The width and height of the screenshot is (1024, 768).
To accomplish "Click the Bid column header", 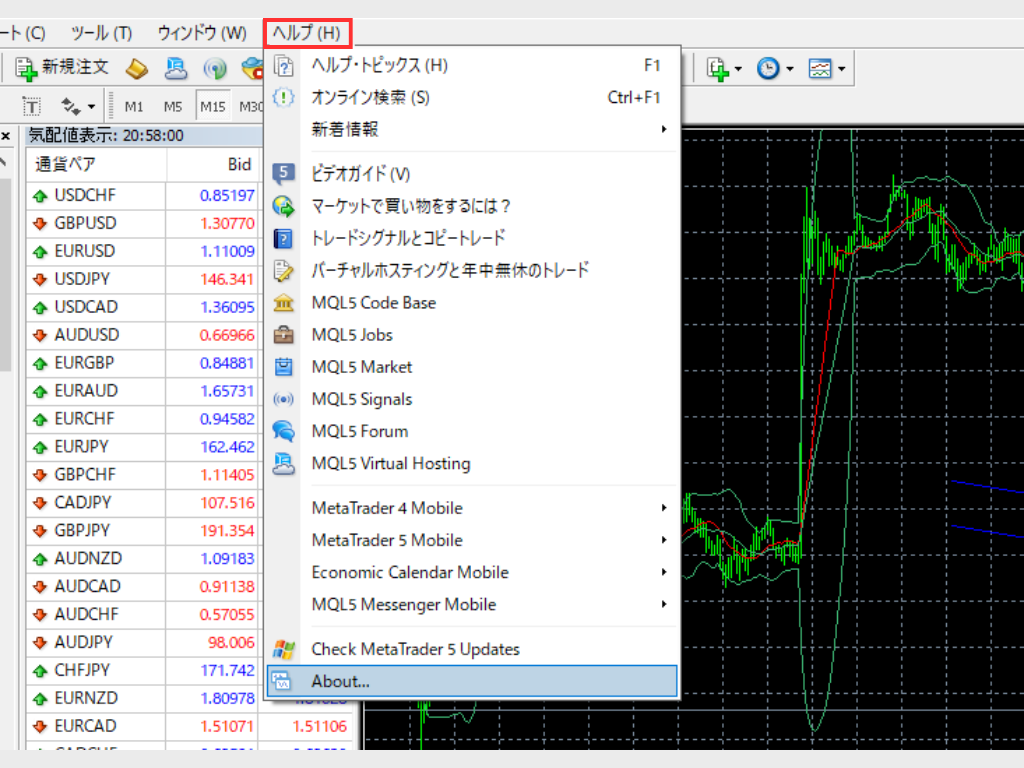I will (x=212, y=165).
